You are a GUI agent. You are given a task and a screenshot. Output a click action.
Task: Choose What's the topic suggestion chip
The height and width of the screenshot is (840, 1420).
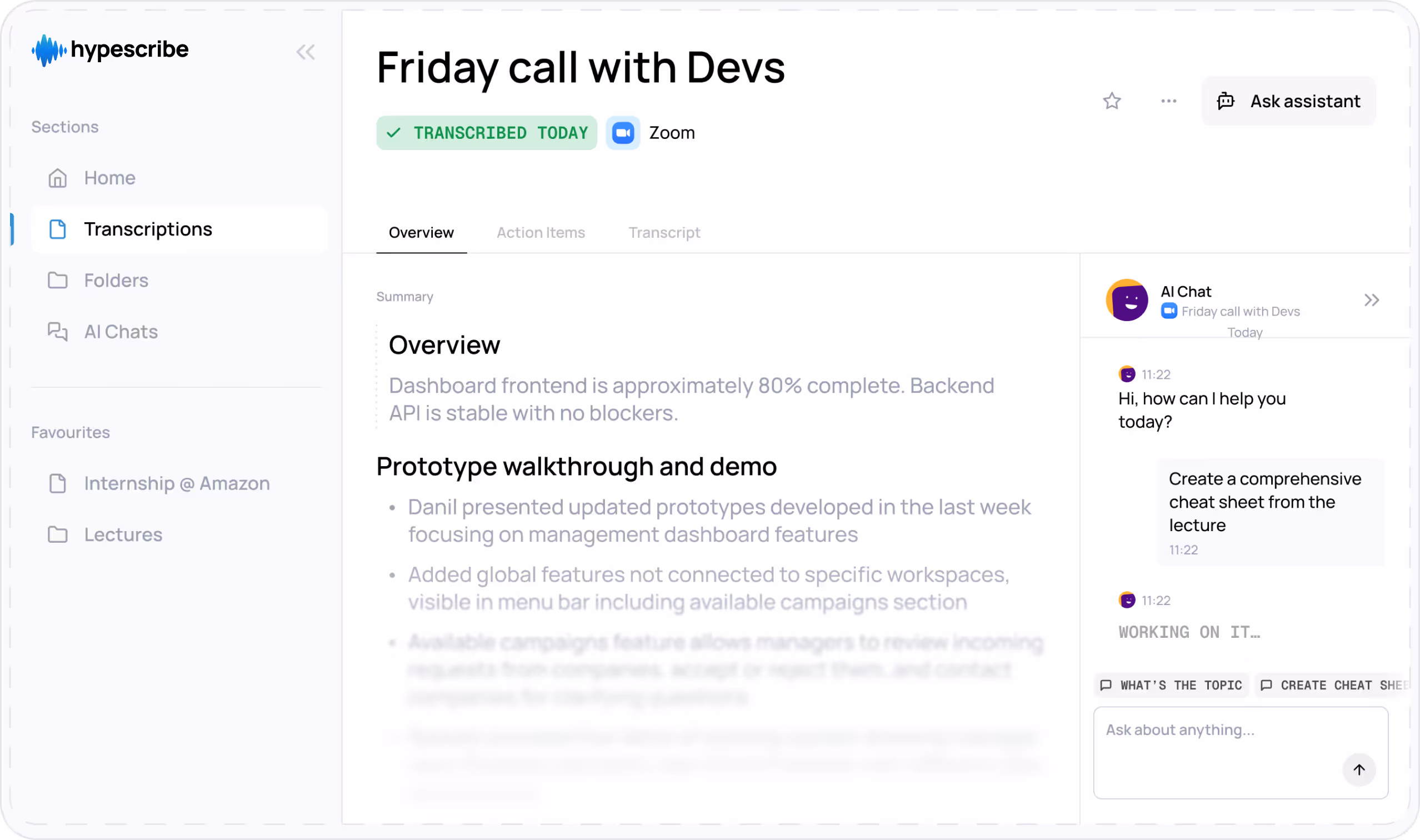pyautogui.click(x=1172, y=686)
